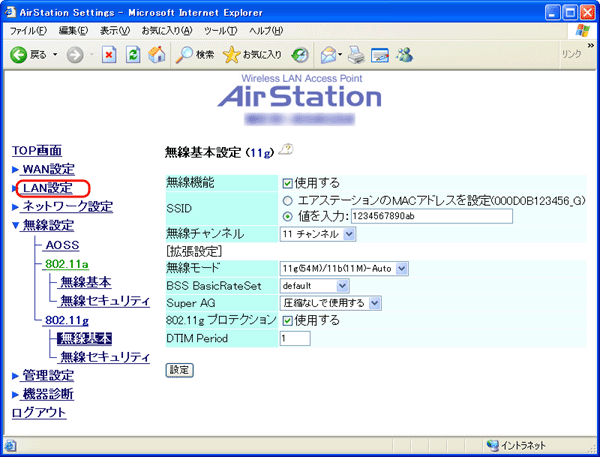Click the Print icon

[x=356, y=55]
